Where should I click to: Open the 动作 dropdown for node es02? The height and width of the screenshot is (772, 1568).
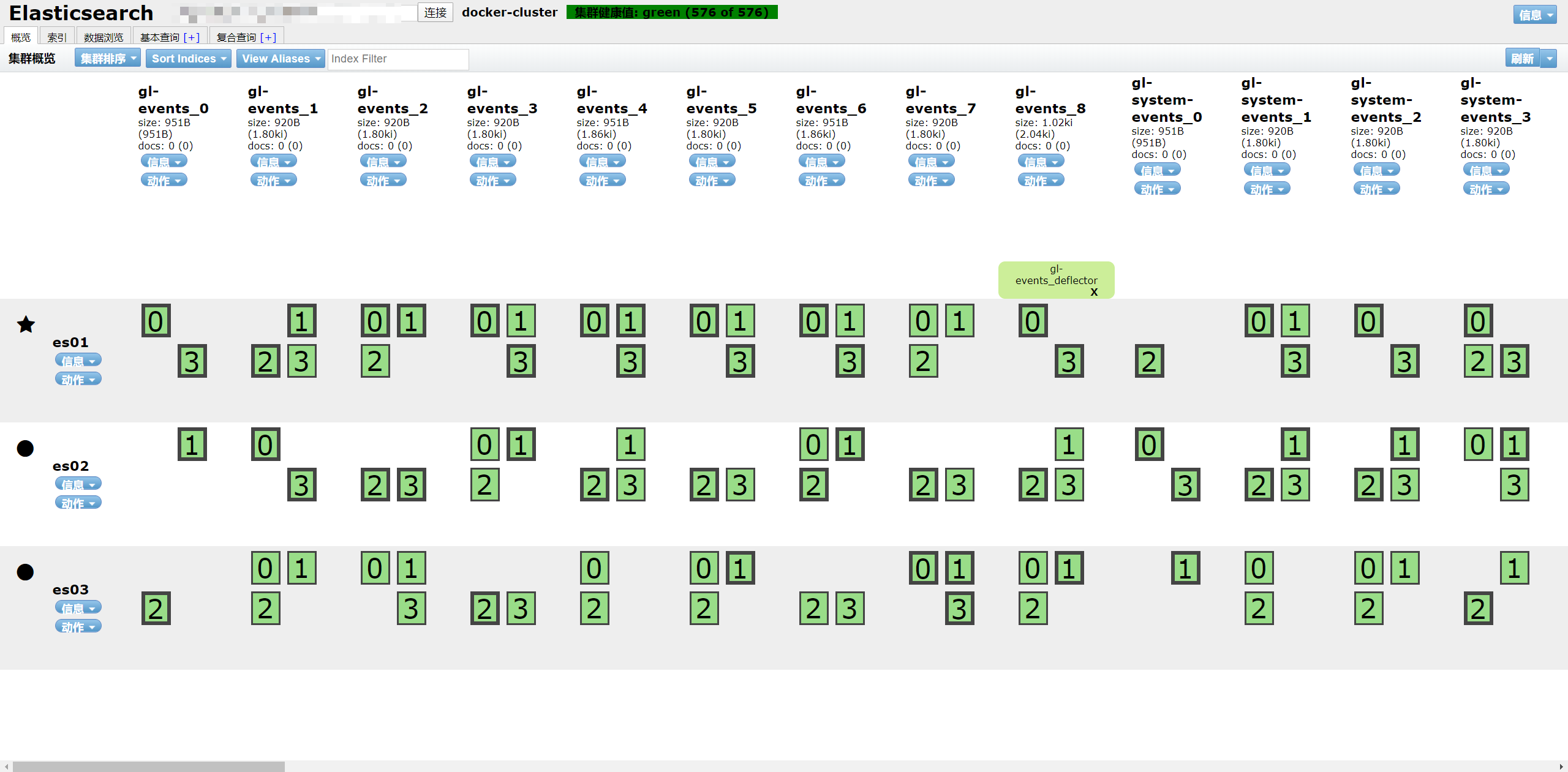coord(78,503)
